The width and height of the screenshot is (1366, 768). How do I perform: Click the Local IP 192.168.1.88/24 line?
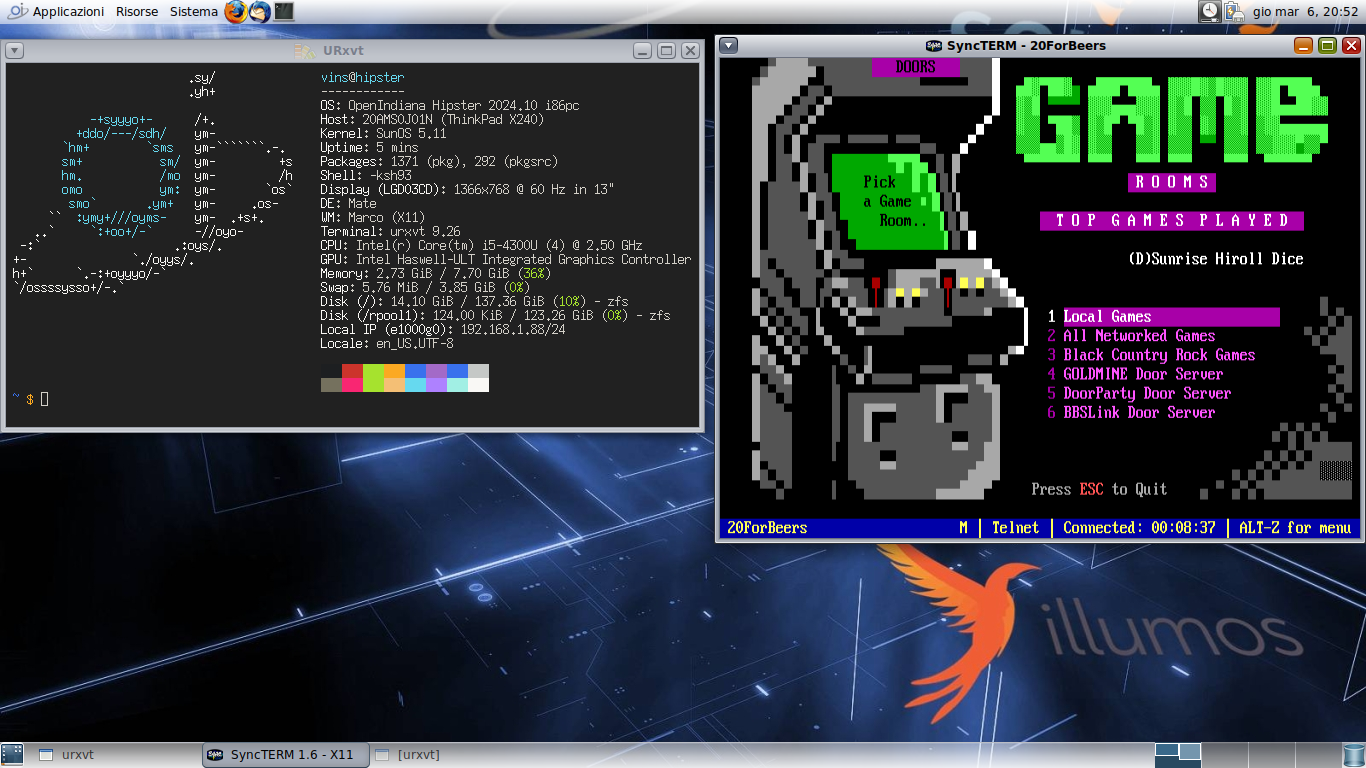coord(442,329)
